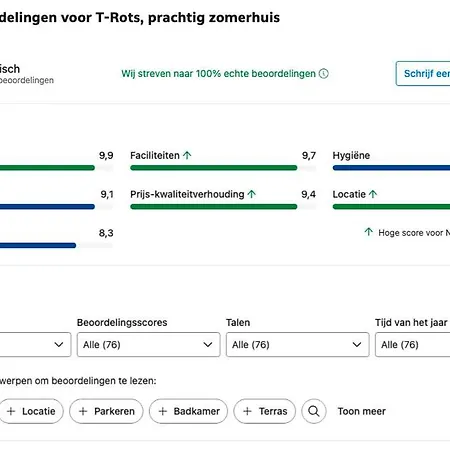Click Wij streven naar 100% echte beoordelingen

click(218, 73)
